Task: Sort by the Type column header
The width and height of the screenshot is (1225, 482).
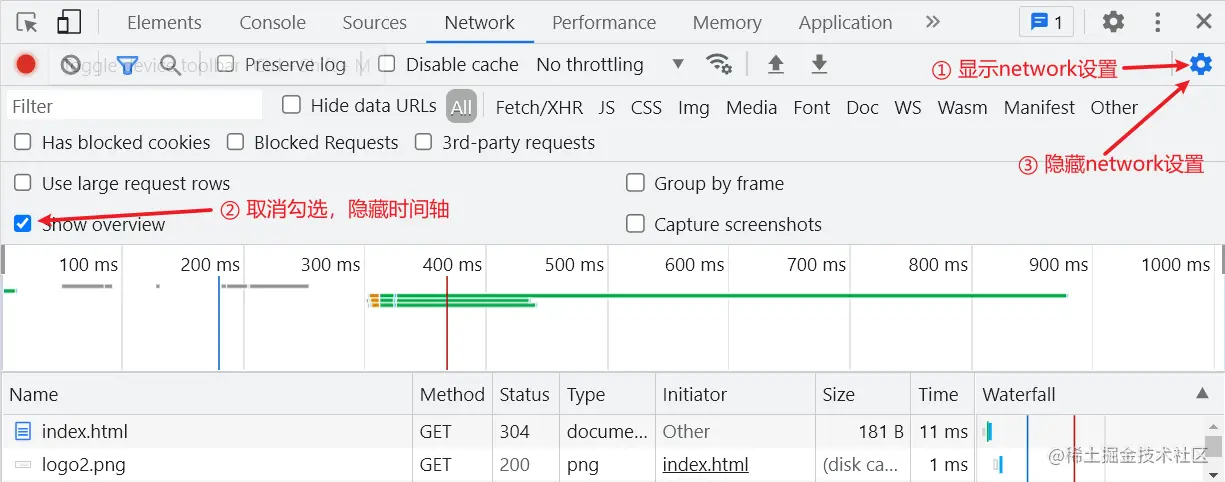Action: [x=607, y=394]
